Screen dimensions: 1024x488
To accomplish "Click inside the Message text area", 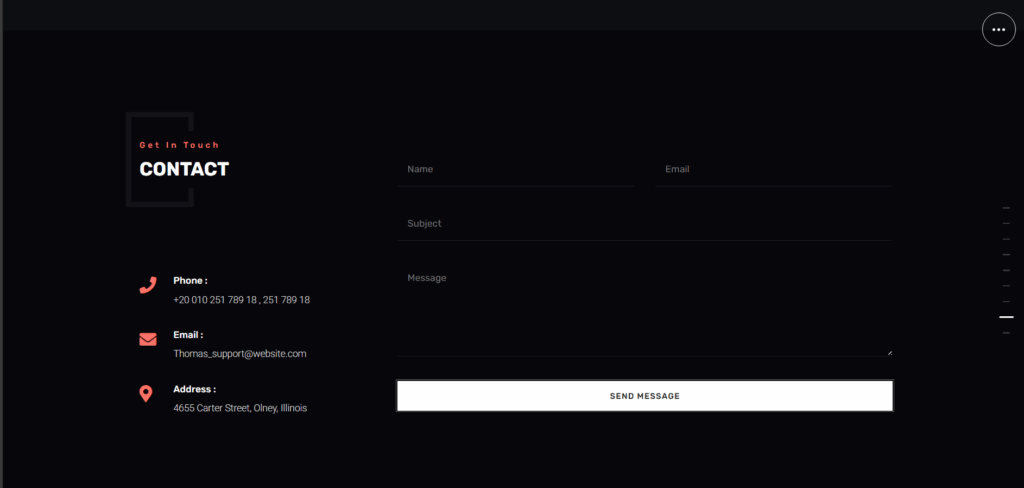I will coord(644,310).
